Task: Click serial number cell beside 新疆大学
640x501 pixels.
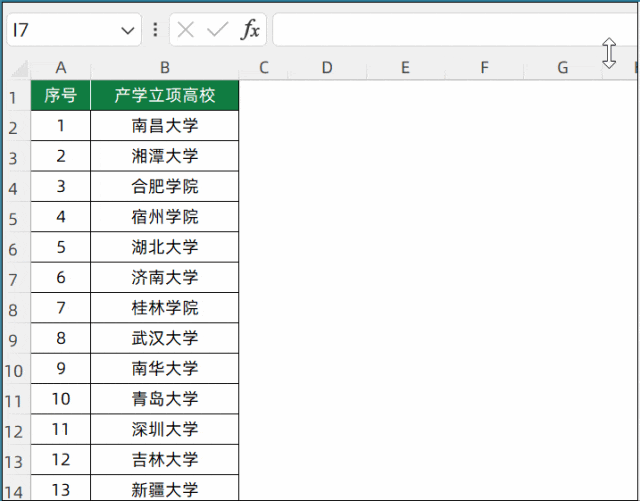Action: (61, 488)
